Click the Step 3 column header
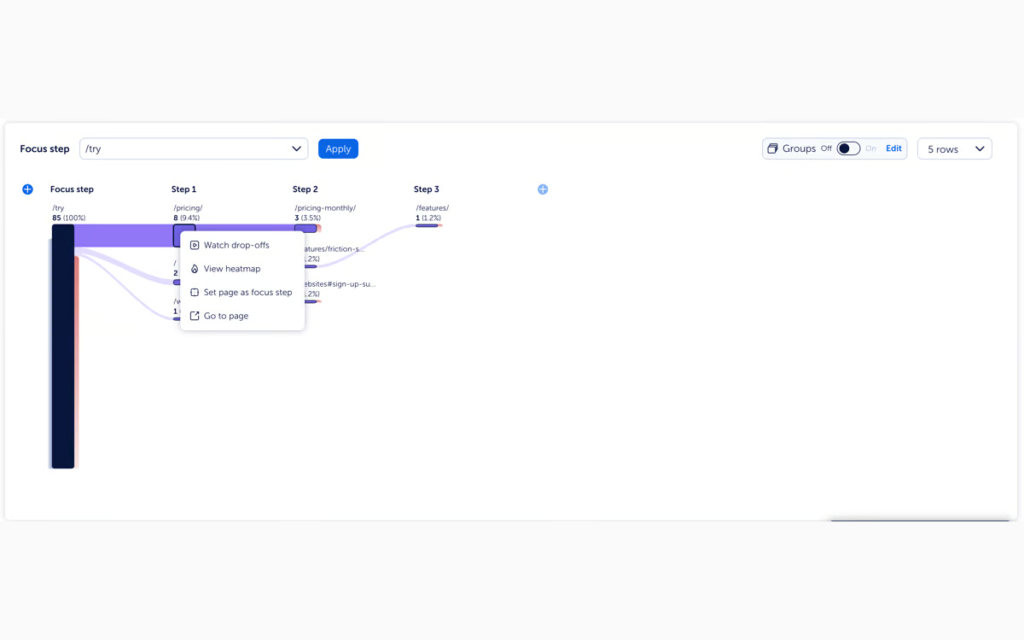Screen dimensions: 1024x640 [x=426, y=189]
